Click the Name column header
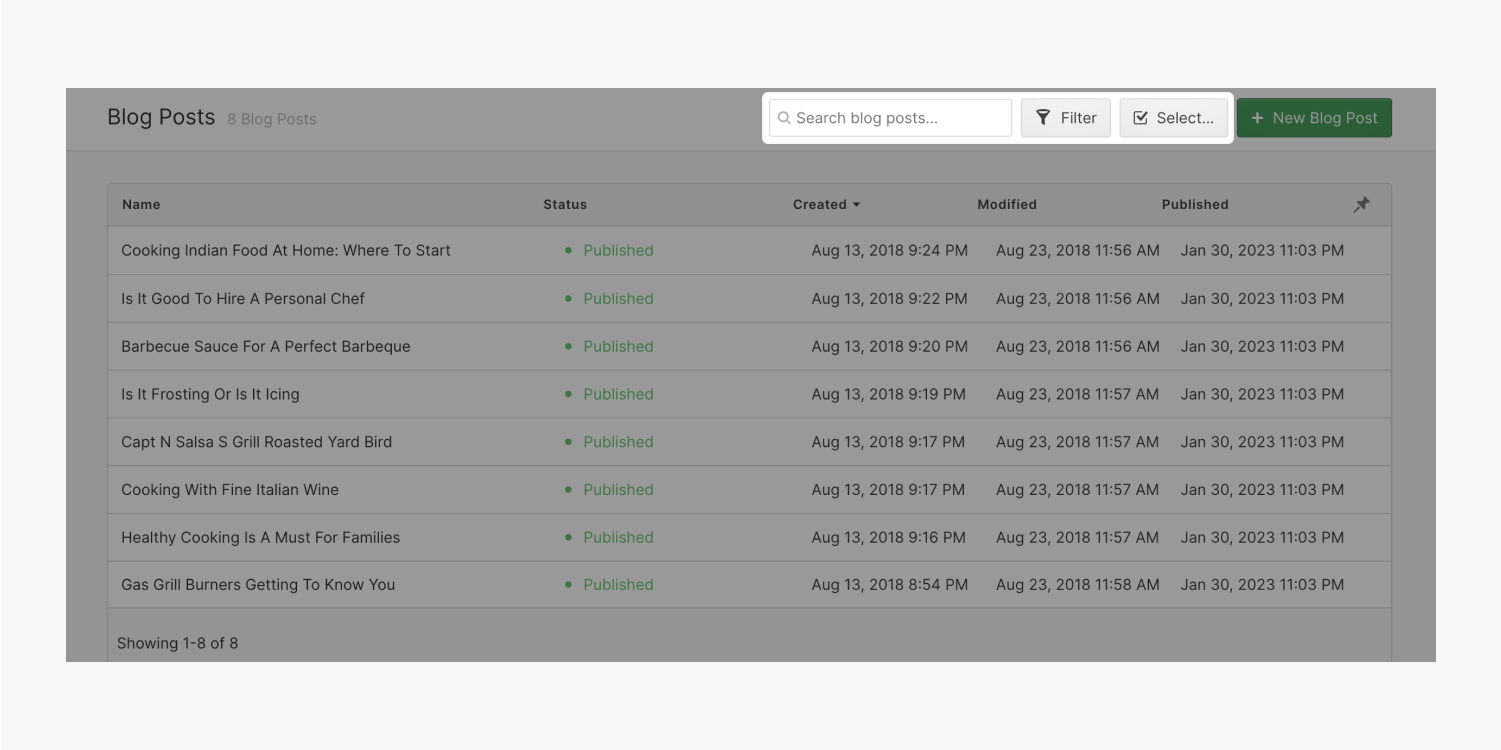 (x=141, y=204)
